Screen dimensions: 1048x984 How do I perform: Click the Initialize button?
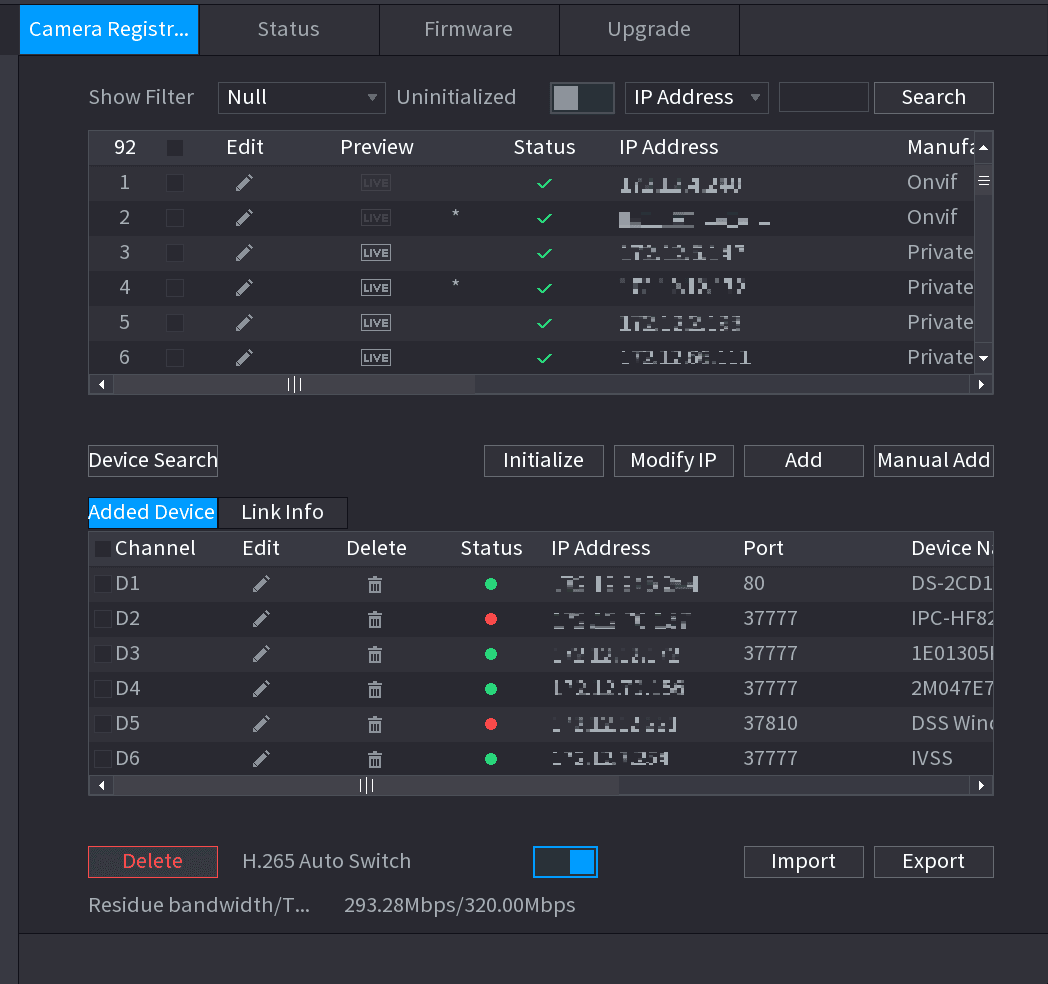[543, 461]
